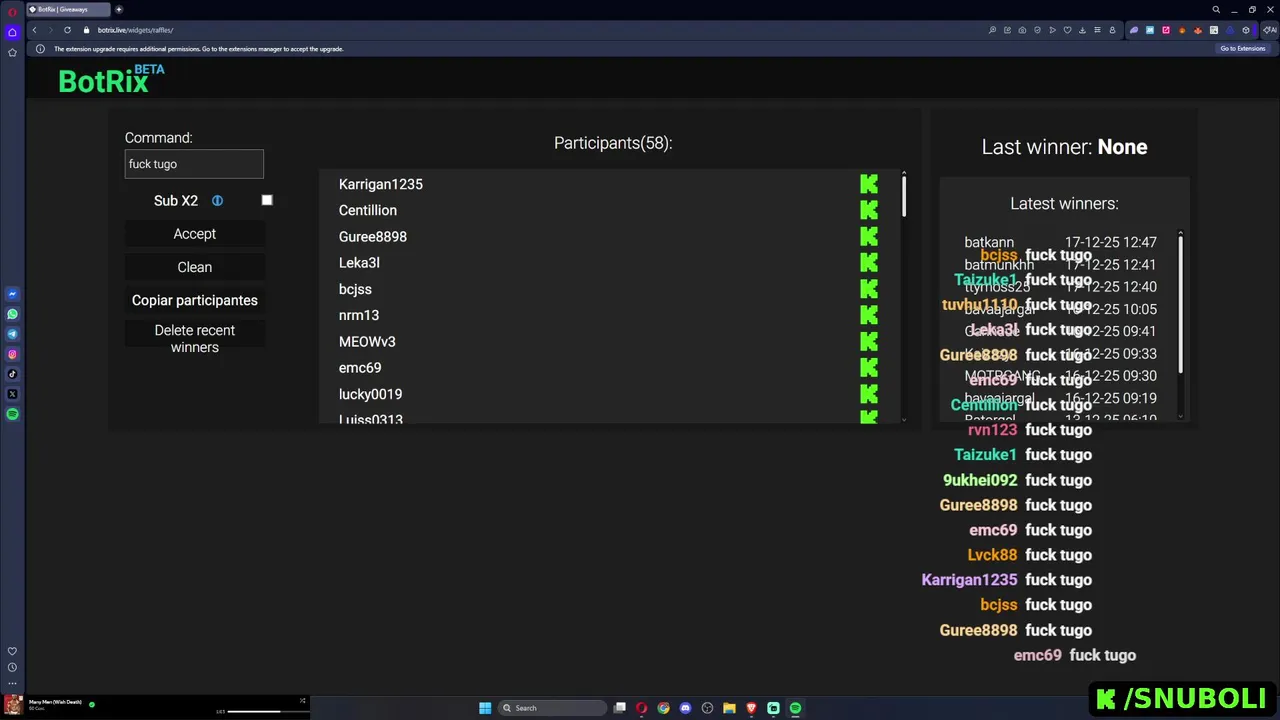Open TikTok in the Opera sidebar
Screen dimensions: 1280x720
coord(12,374)
